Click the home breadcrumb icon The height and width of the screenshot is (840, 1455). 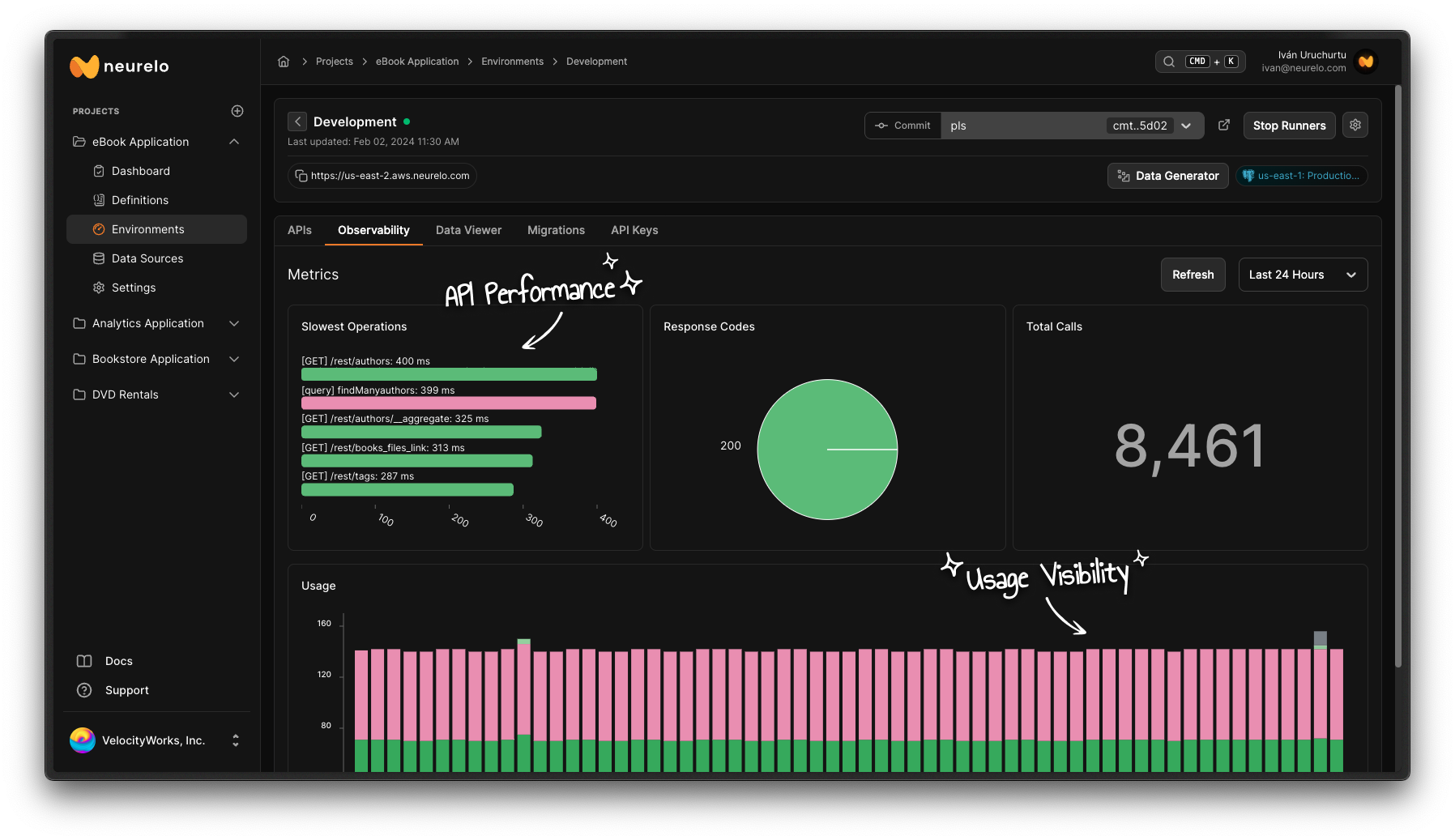[x=284, y=62]
